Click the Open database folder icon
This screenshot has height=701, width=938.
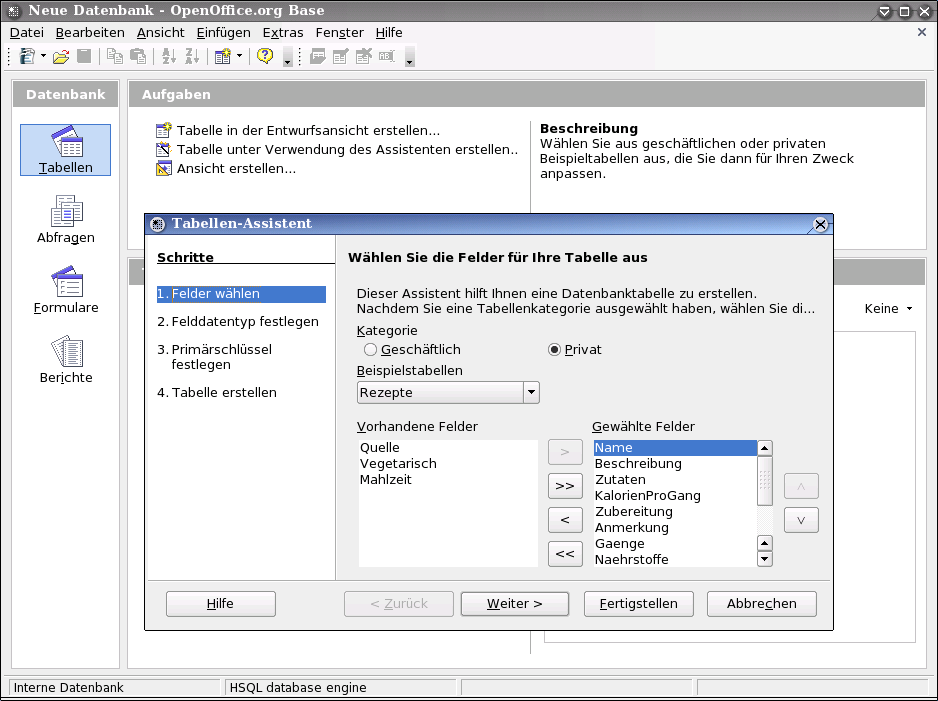click(x=61, y=56)
